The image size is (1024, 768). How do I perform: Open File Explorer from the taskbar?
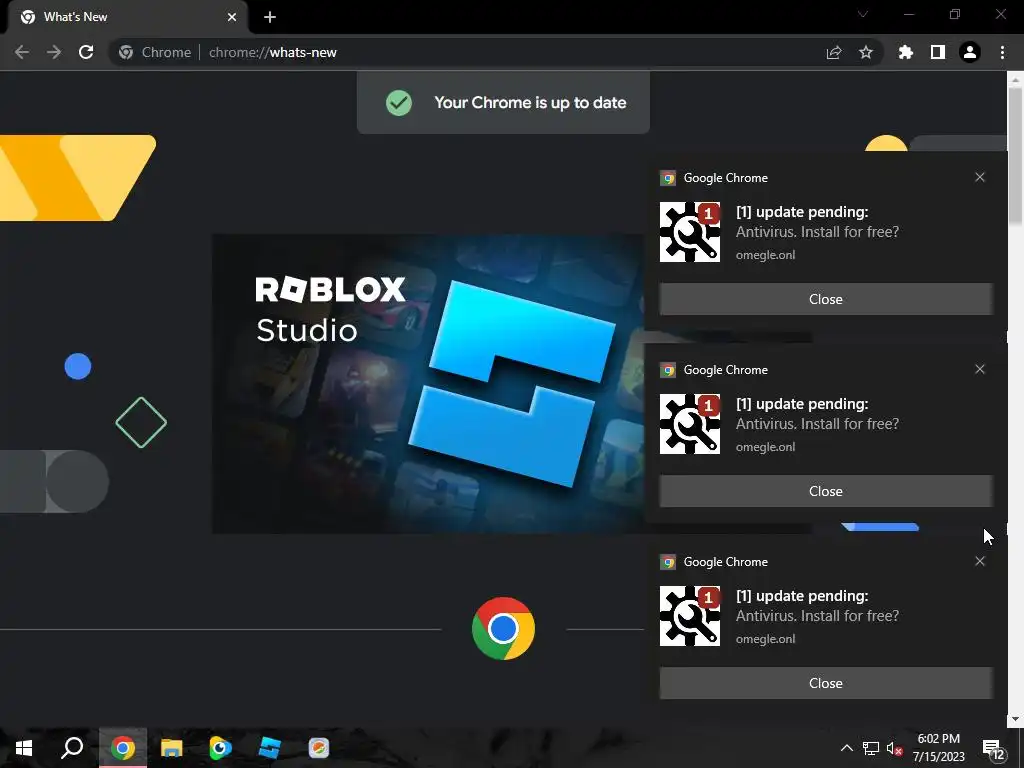pyautogui.click(x=171, y=748)
